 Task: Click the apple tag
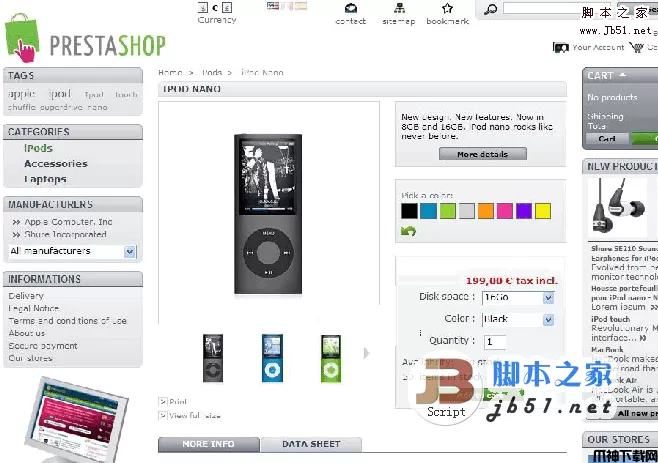coord(22,94)
